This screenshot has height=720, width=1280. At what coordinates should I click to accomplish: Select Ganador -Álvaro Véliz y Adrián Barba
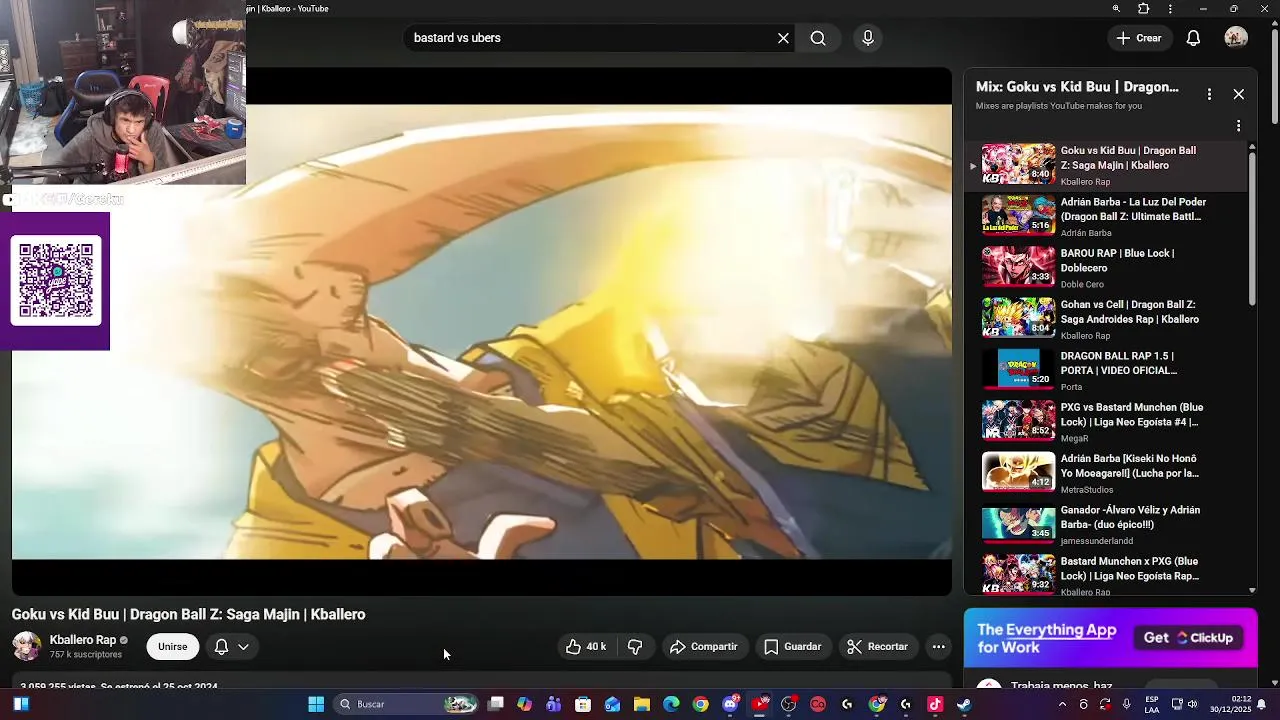pos(1105,524)
